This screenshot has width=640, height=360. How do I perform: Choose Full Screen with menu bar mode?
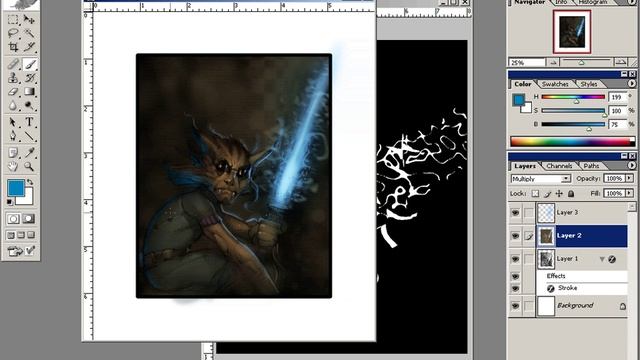click(x=21, y=235)
